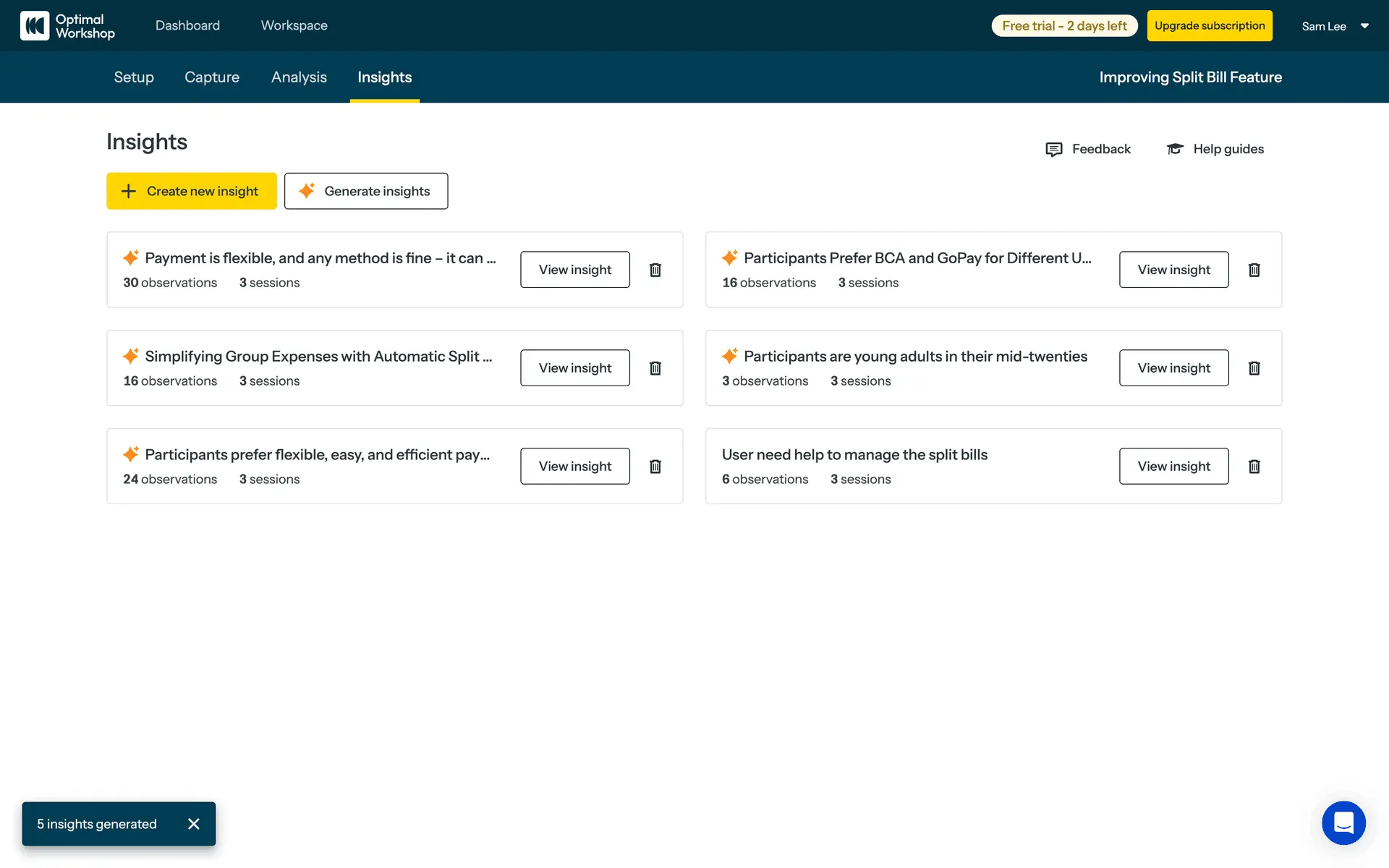
Task: Switch to the Analysis tab
Action: (299, 77)
